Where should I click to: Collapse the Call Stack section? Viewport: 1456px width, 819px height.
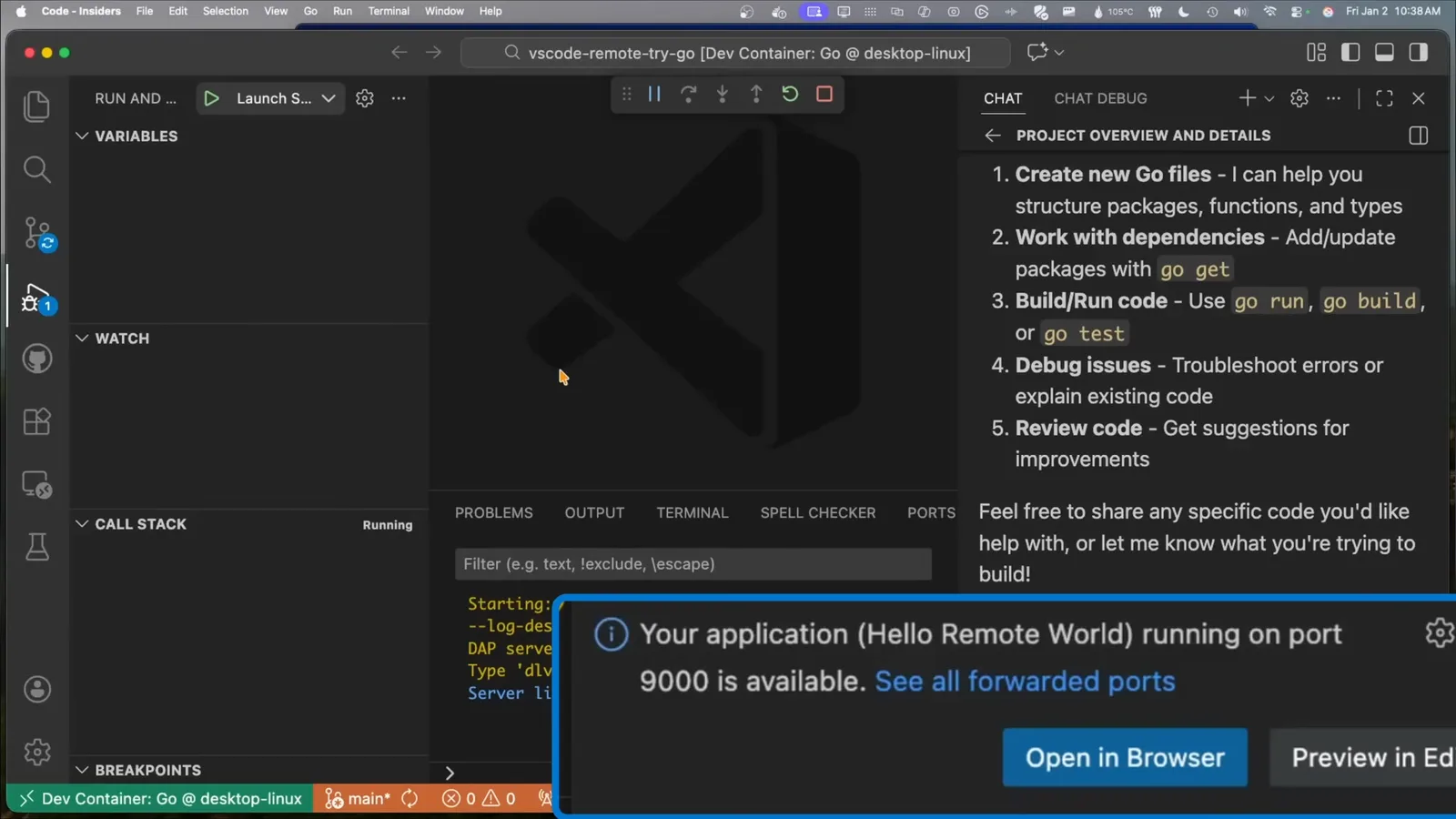(x=82, y=523)
